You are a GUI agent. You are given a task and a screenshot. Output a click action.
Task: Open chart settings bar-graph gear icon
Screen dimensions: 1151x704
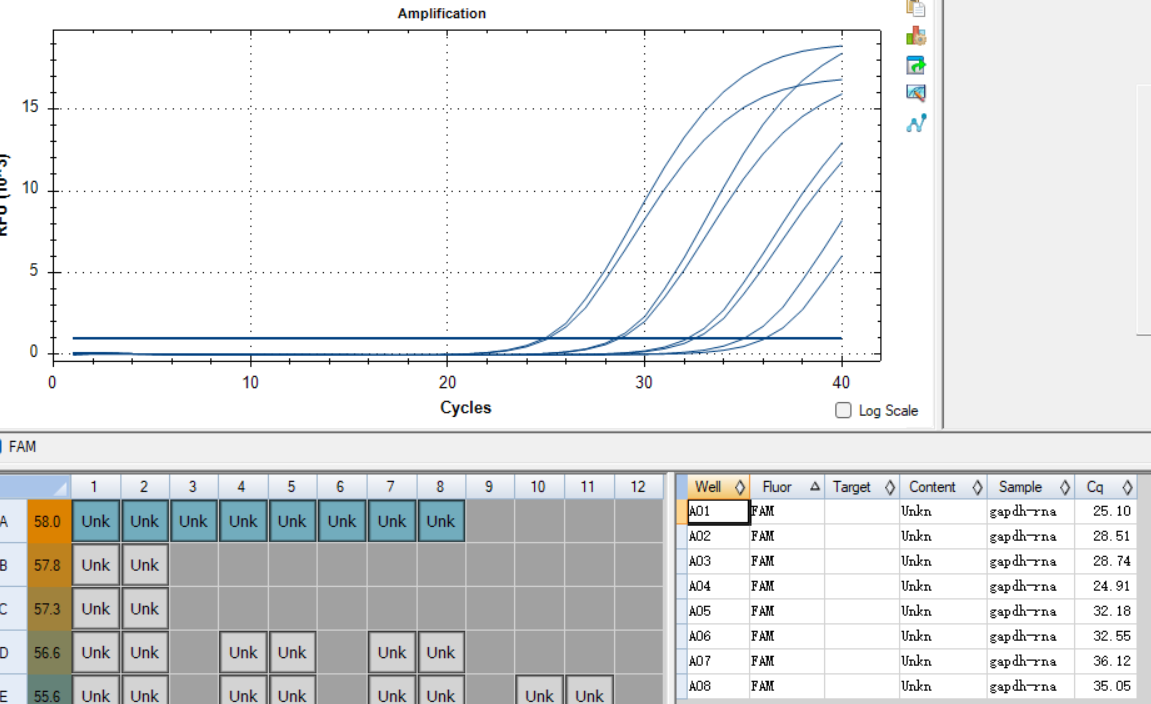coord(915,36)
